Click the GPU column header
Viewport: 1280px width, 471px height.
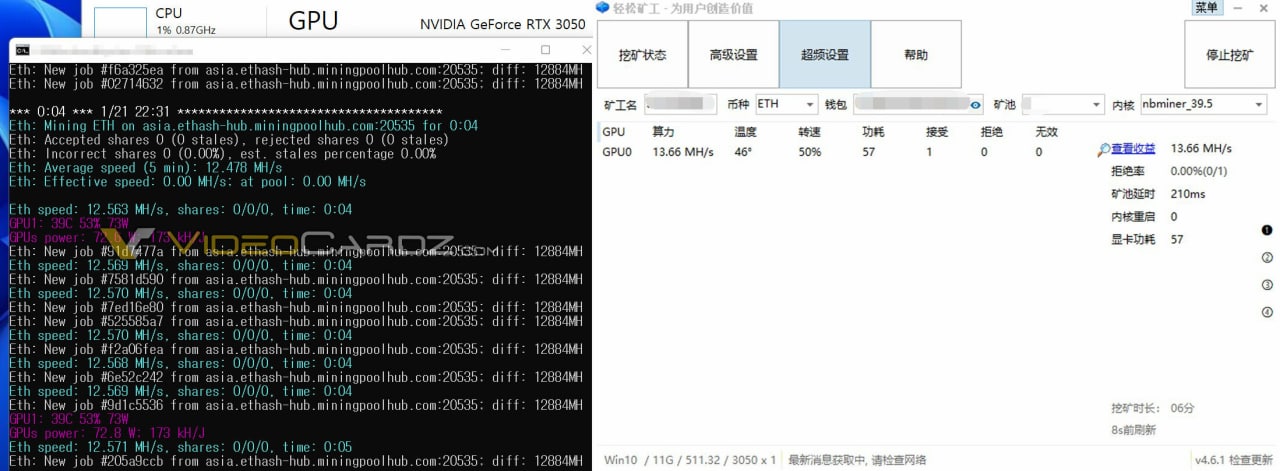click(x=613, y=132)
